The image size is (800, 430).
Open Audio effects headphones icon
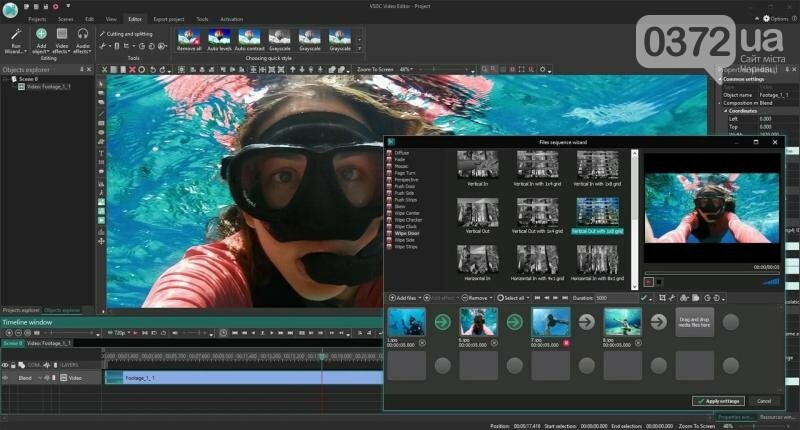[83, 34]
